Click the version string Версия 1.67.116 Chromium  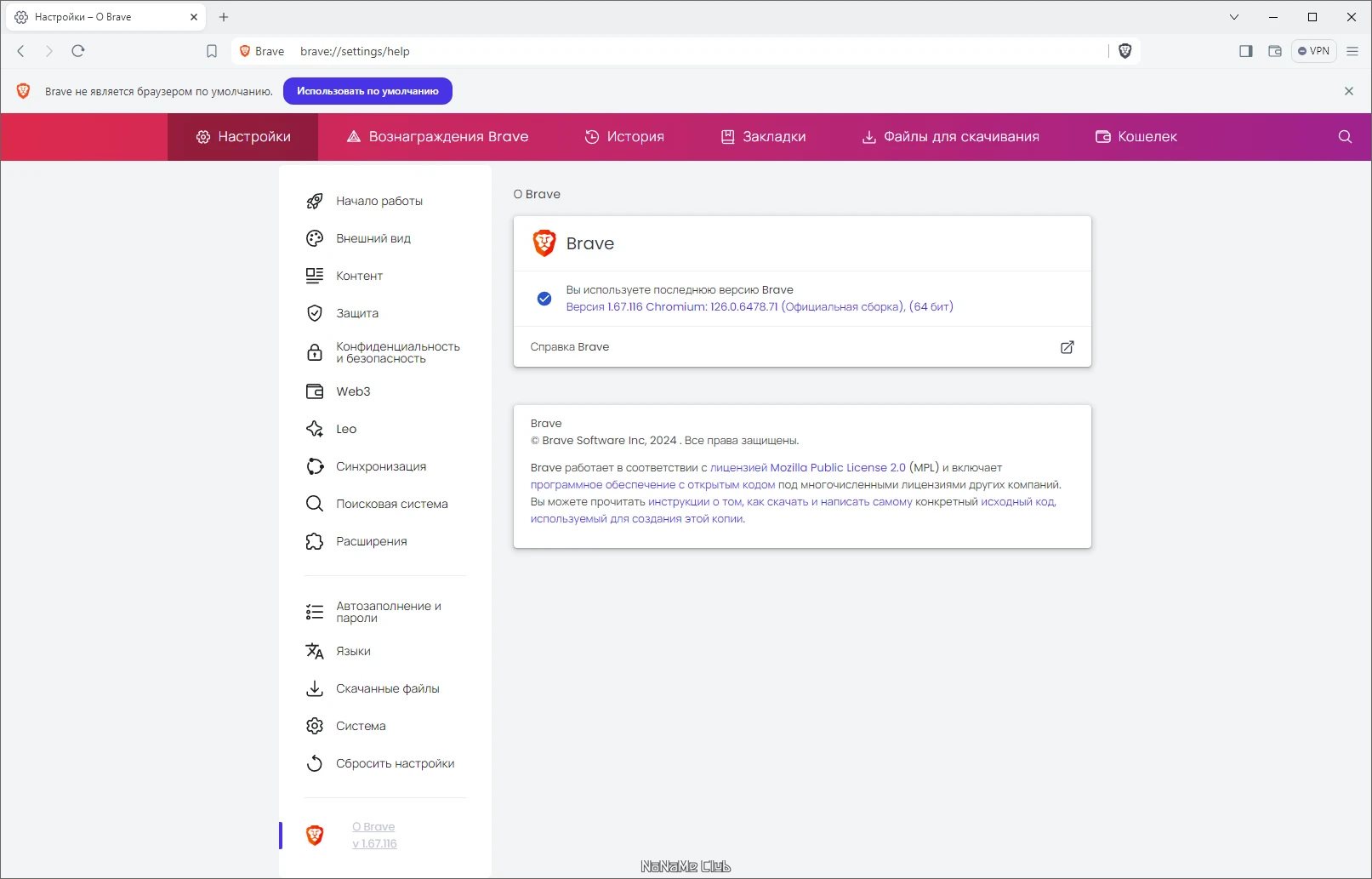click(760, 307)
